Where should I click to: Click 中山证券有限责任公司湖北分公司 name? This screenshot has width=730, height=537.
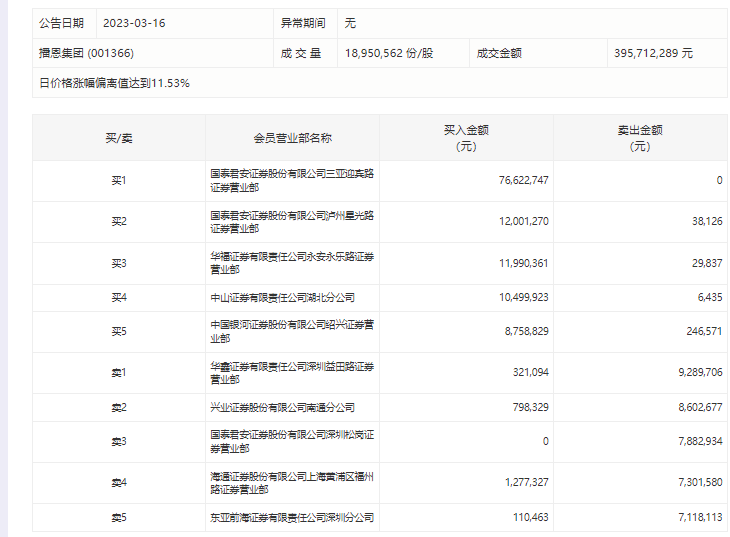tap(282, 298)
